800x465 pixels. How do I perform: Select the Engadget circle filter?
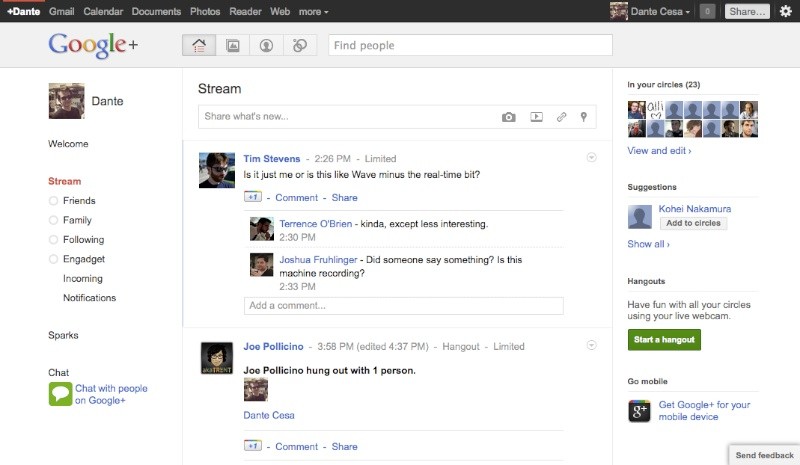click(77, 259)
